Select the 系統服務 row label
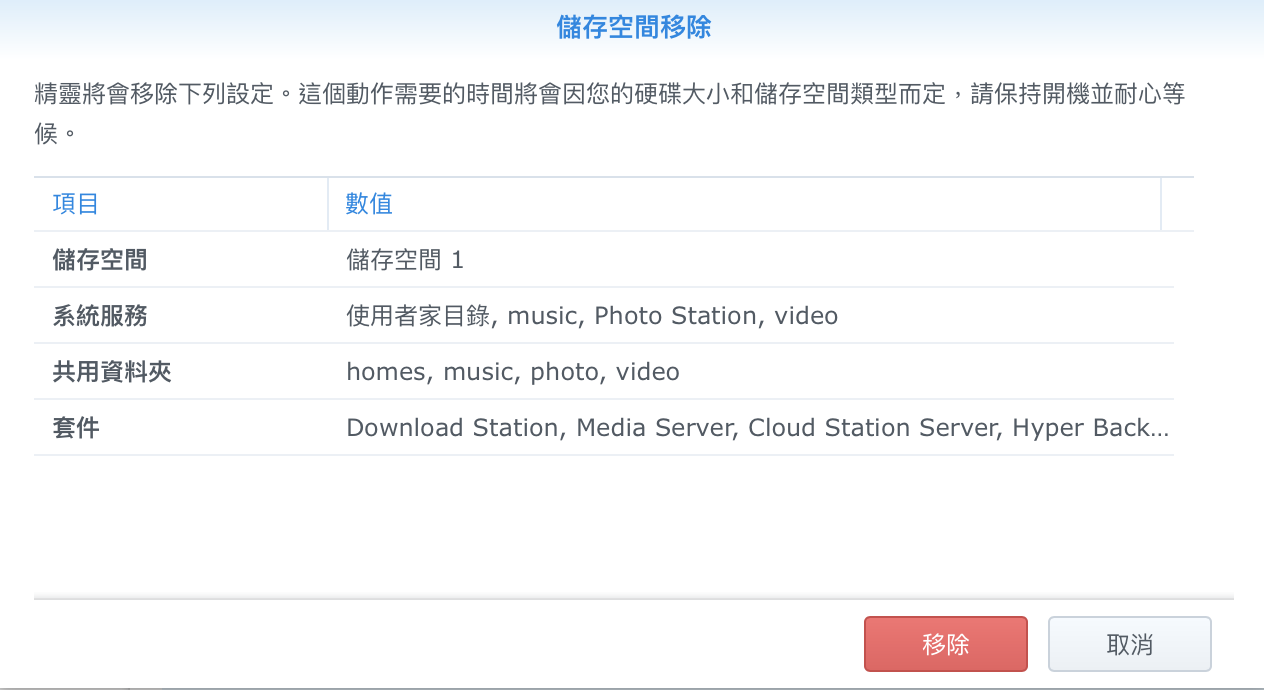The image size is (1264, 690). tap(100, 317)
